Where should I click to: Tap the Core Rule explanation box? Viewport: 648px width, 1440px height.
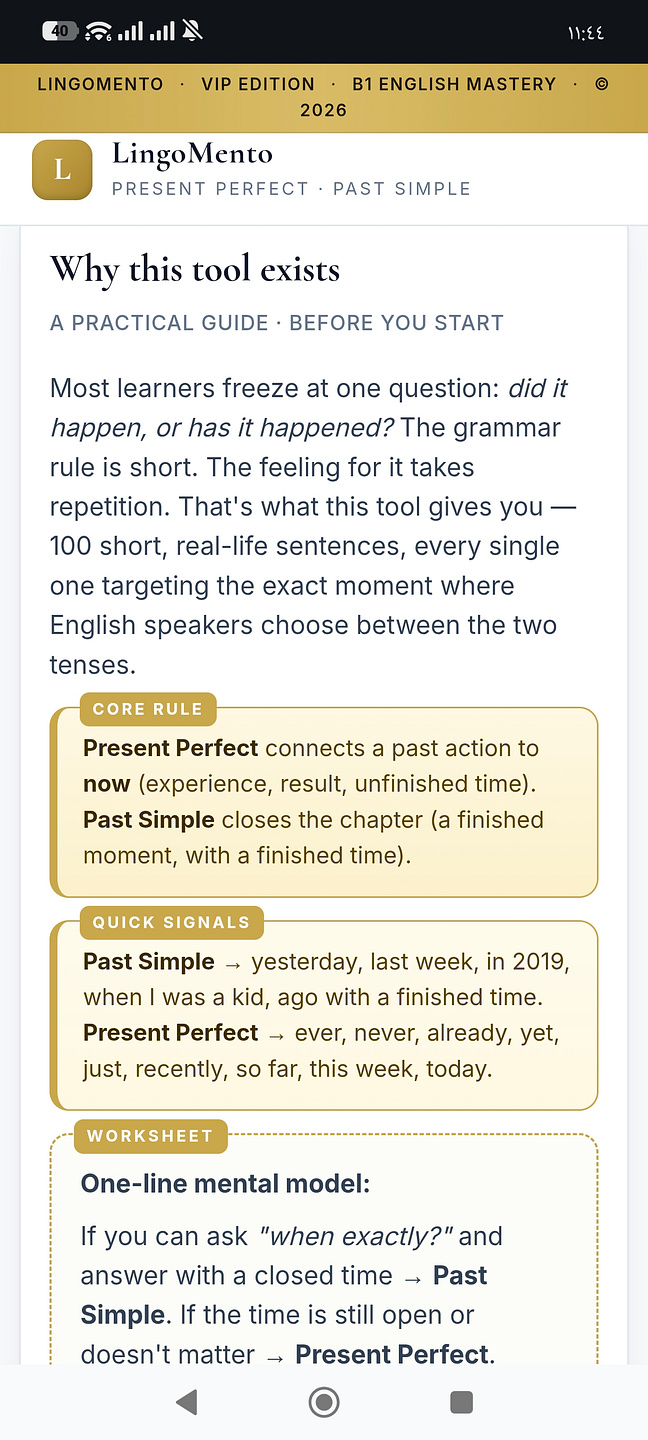324,802
